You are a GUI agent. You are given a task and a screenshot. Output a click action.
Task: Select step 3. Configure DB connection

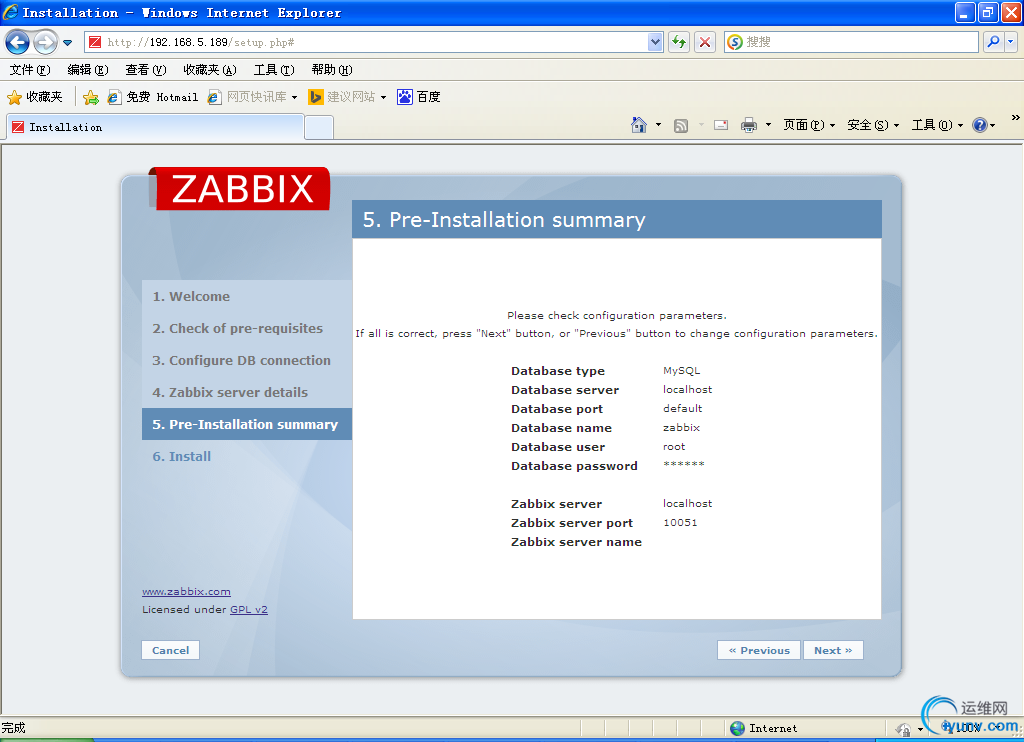pyautogui.click(x=241, y=361)
